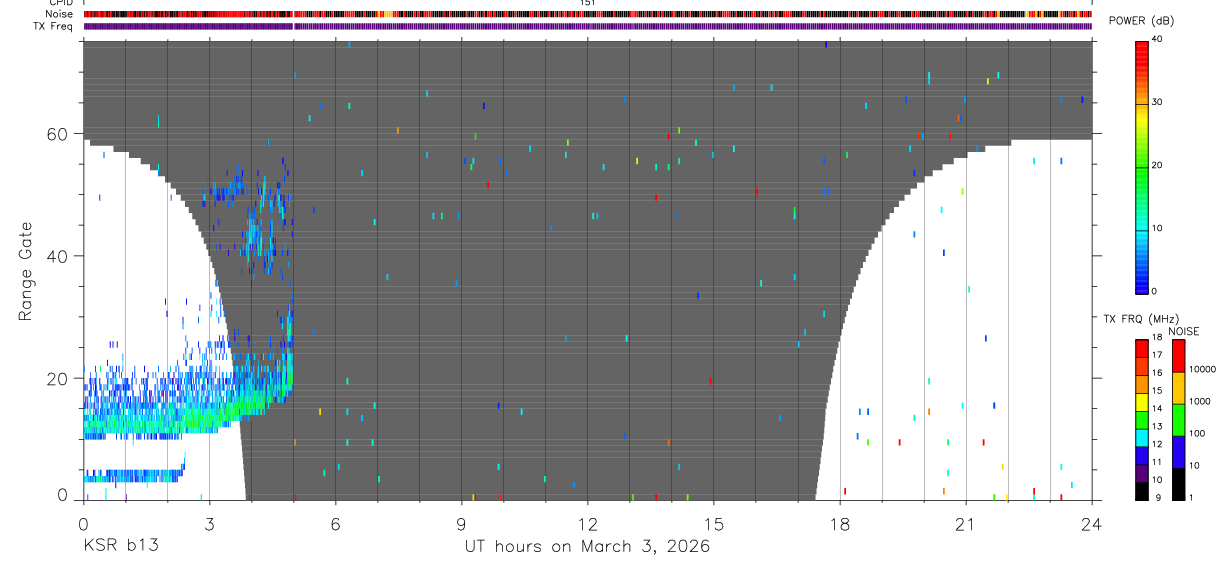Click the 15 tick on UT hours axis
Screen dimensions: 1228x567
click(714, 523)
